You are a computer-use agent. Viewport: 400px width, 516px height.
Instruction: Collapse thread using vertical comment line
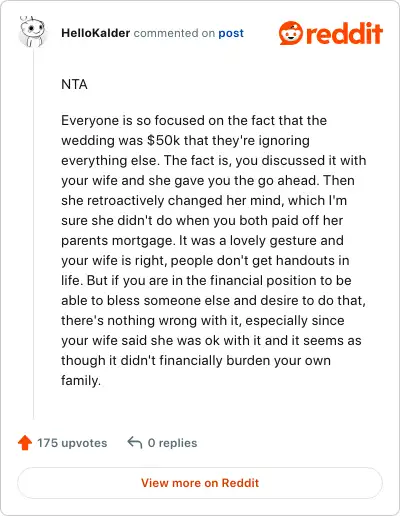click(x=33, y=233)
